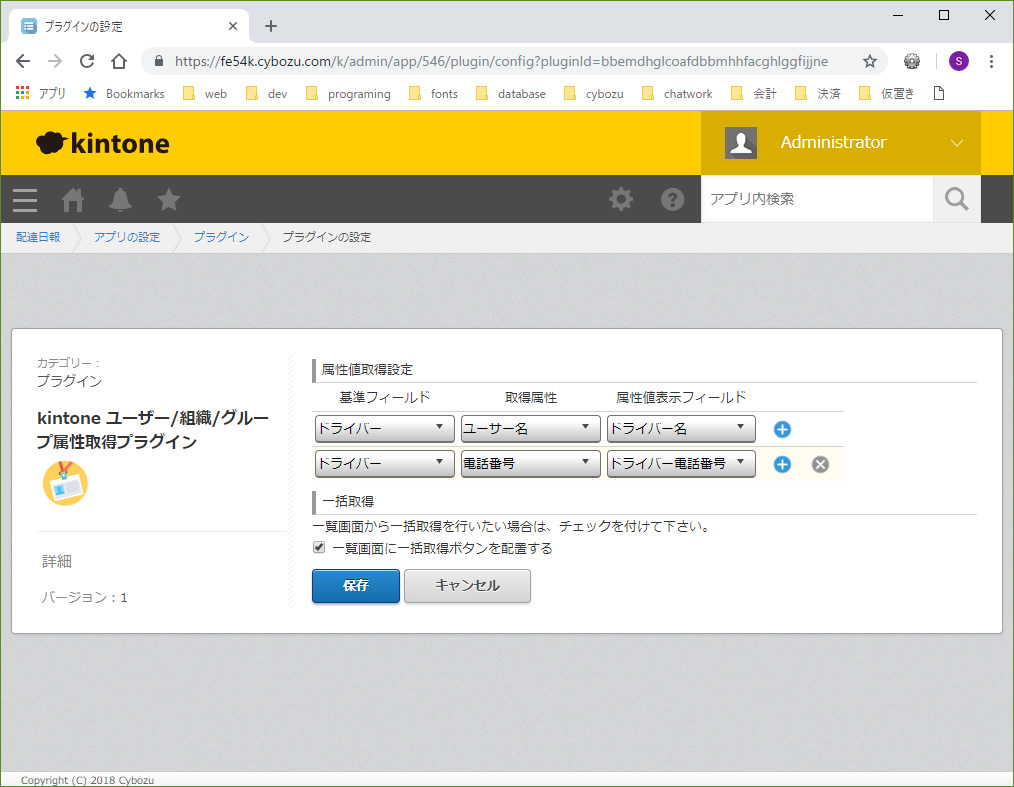Go to アプリの設定 breadcrumb link
The height and width of the screenshot is (787, 1014).
click(x=127, y=237)
